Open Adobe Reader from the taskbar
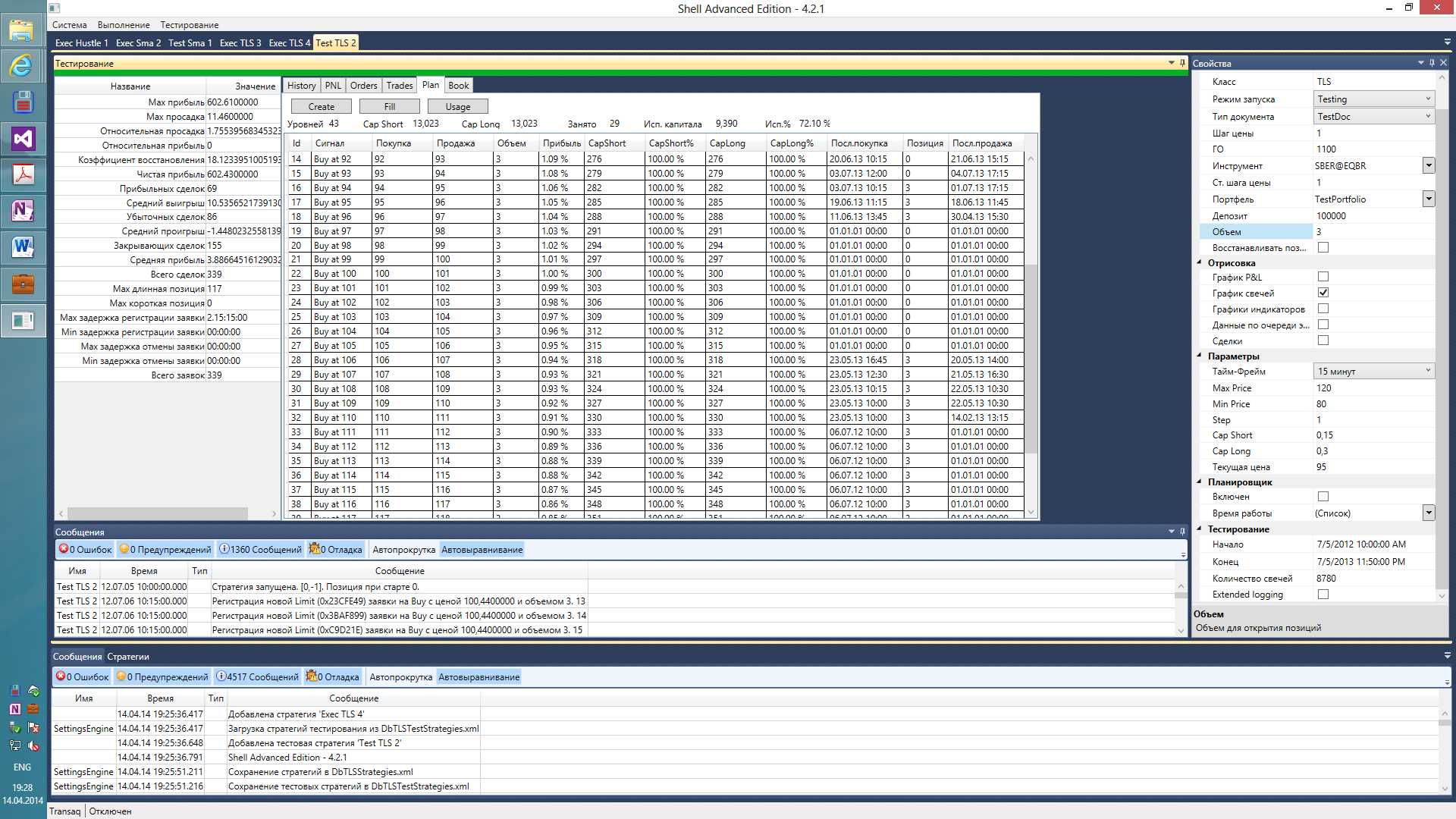1456x819 pixels. pos(22,175)
